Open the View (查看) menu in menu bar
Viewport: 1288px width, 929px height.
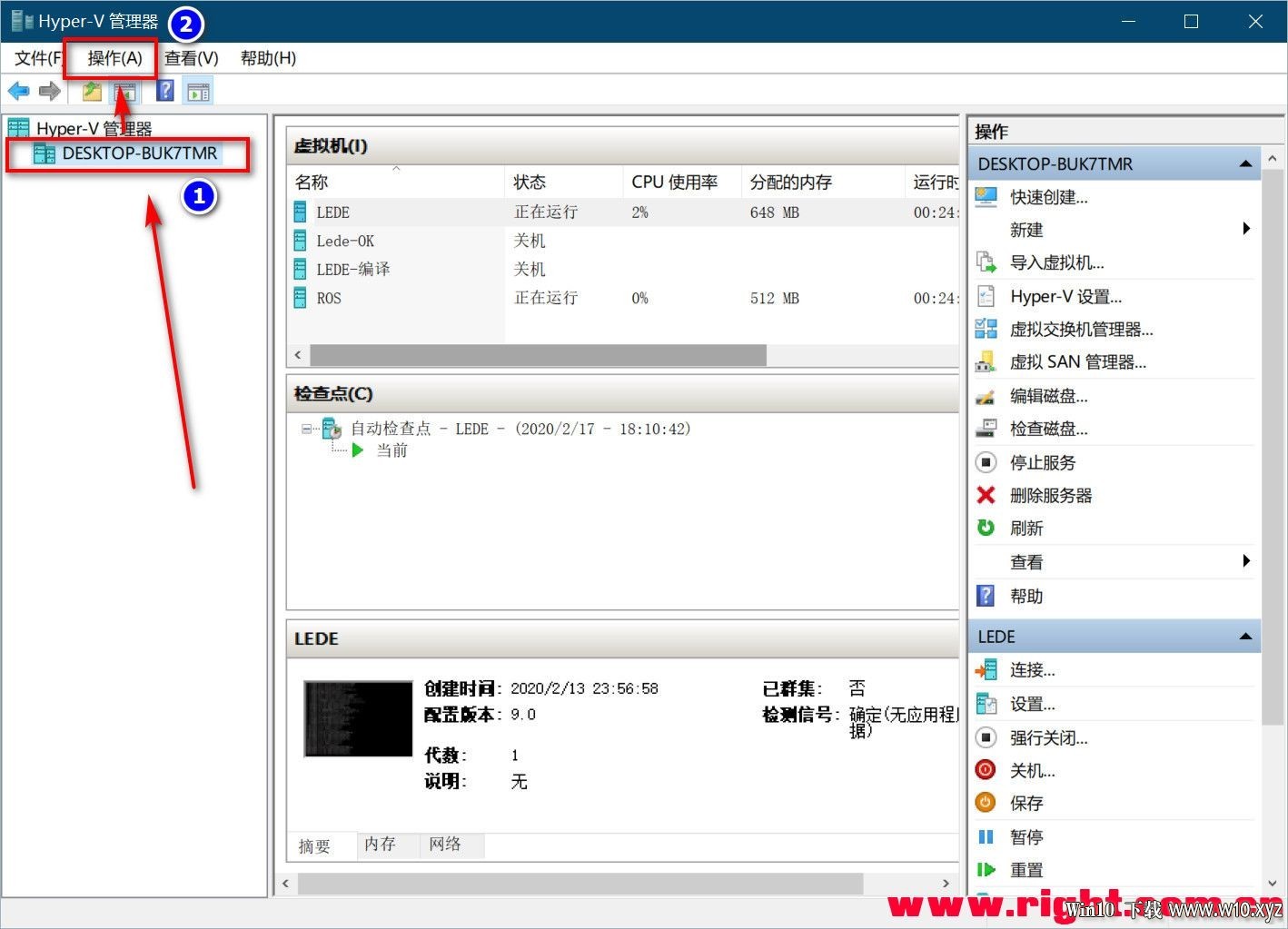(191, 58)
